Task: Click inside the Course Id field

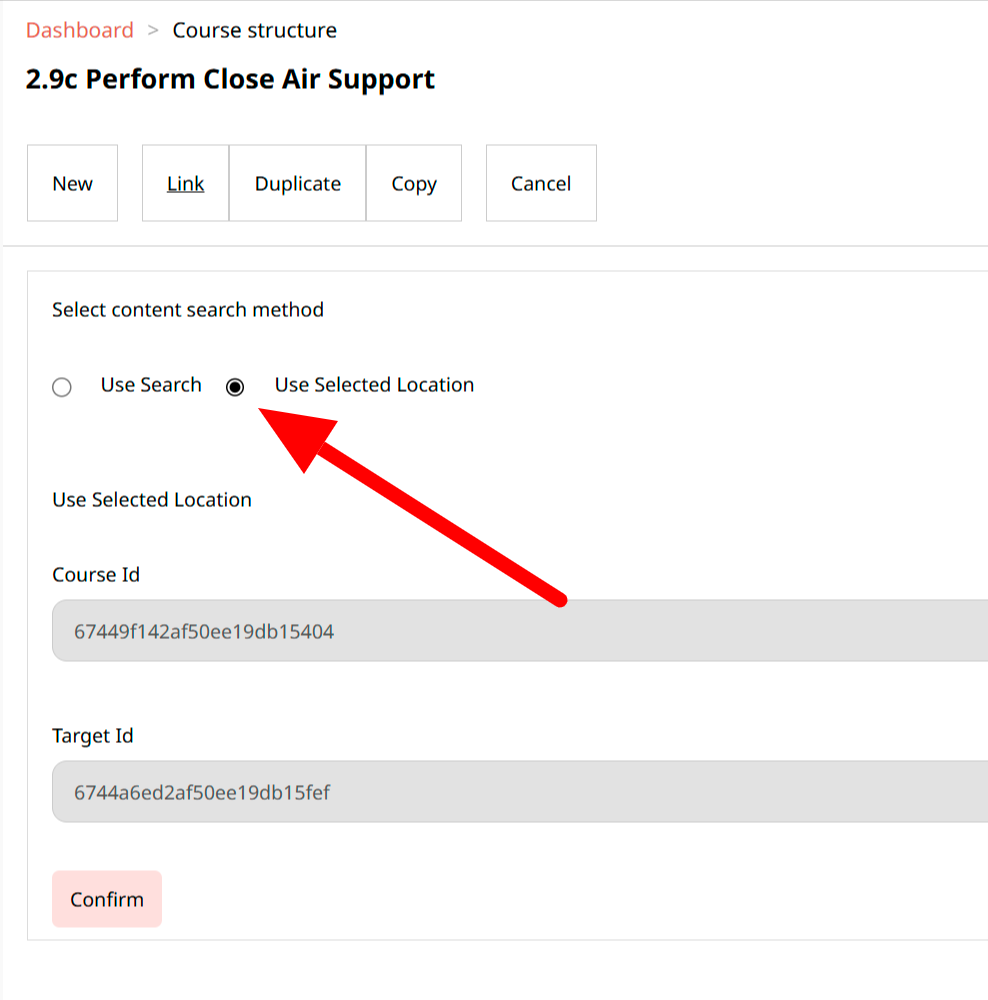Action: pyautogui.click(x=500, y=630)
